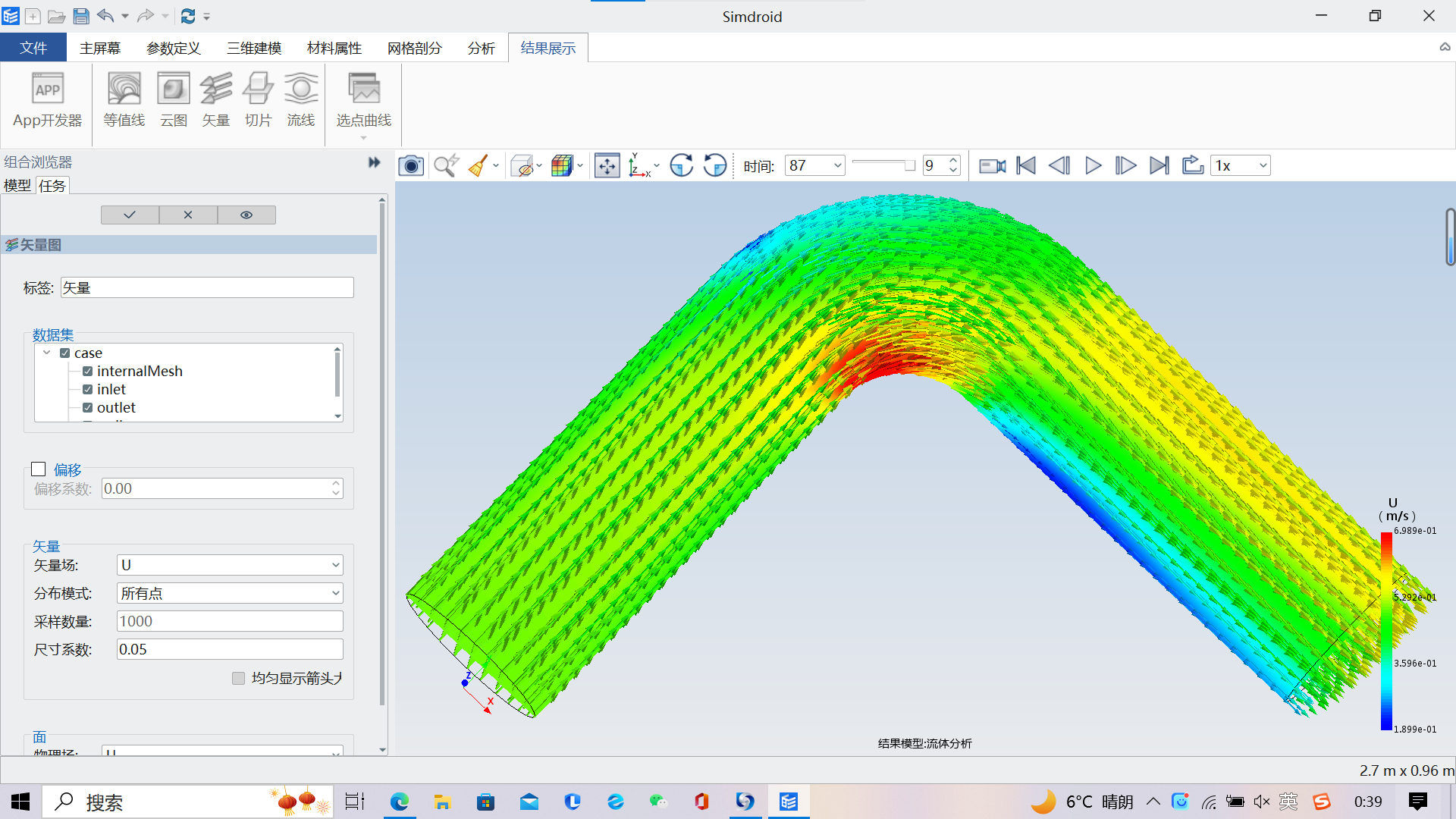
Task: Select the 等值线 contour tool
Action: pyautogui.click(x=124, y=100)
